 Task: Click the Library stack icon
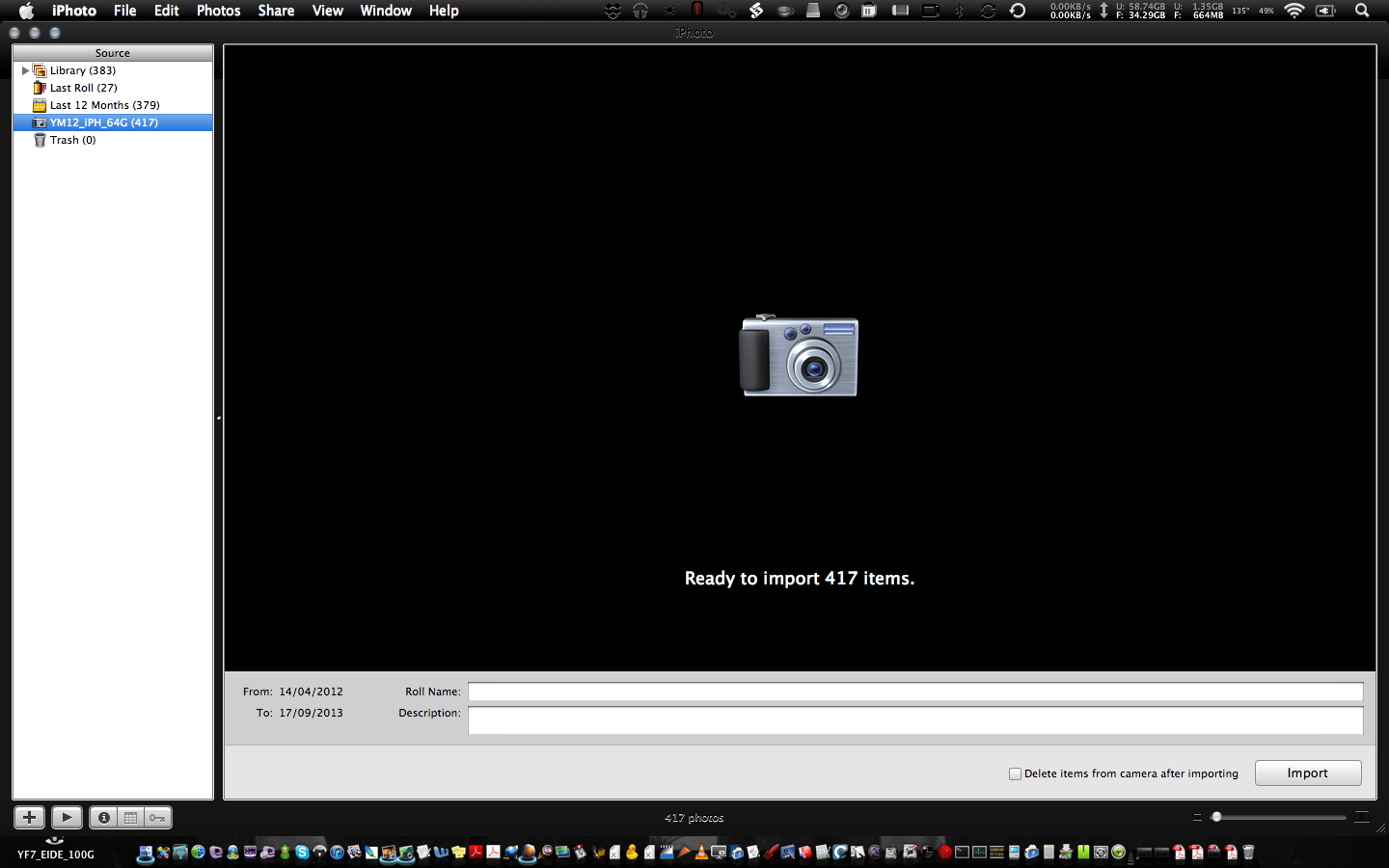tap(40, 70)
